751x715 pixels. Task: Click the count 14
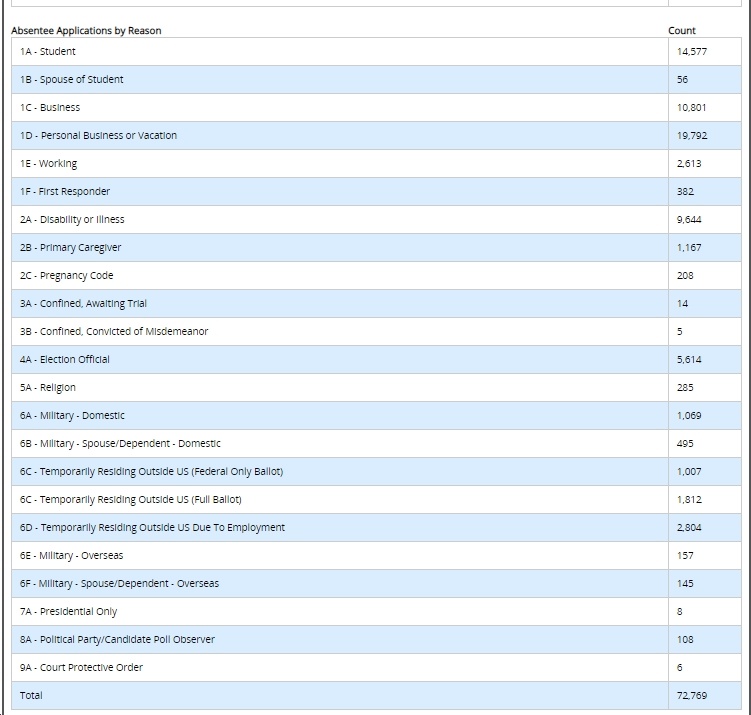point(682,304)
